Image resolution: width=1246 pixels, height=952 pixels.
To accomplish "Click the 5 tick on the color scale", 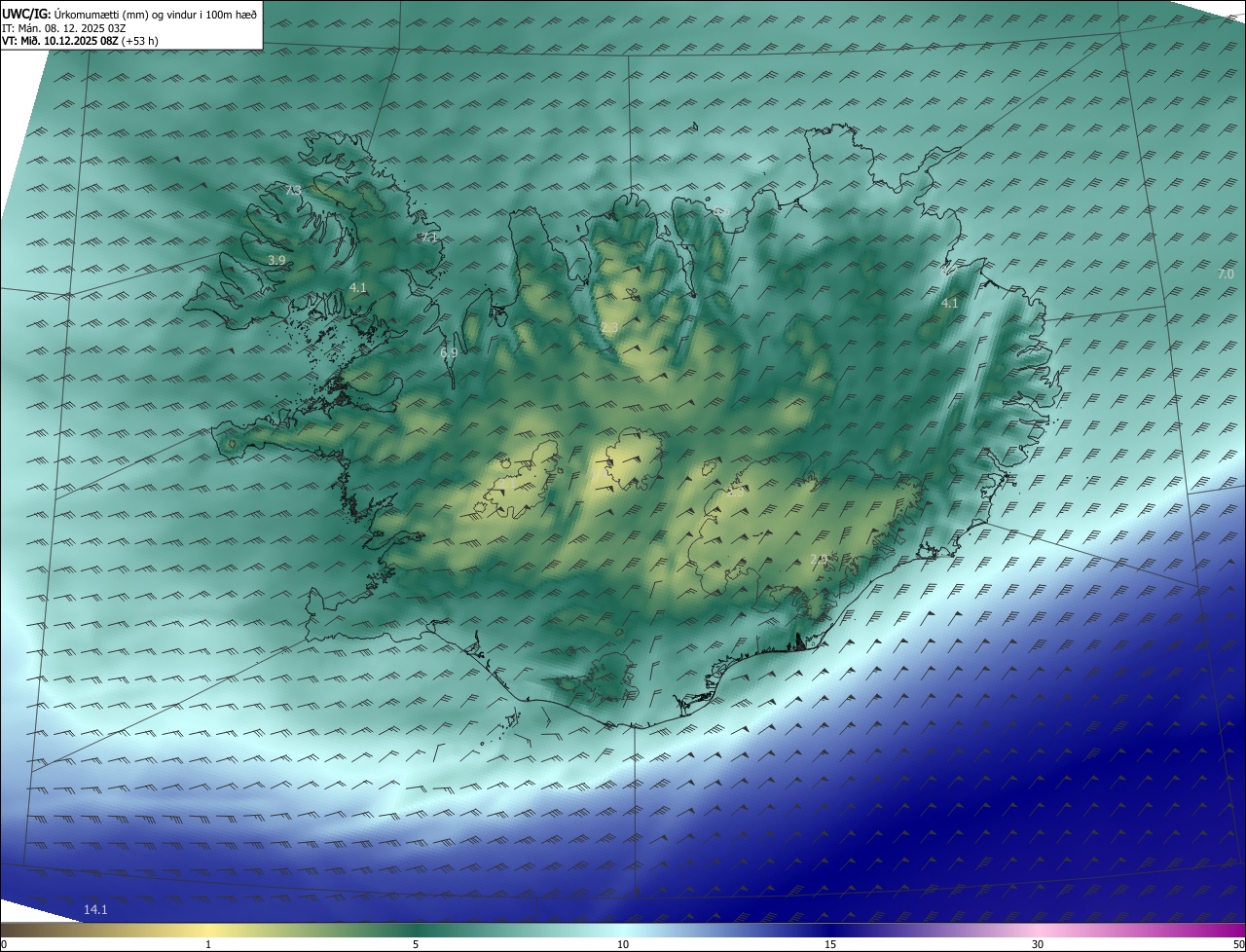I will 416,944.
